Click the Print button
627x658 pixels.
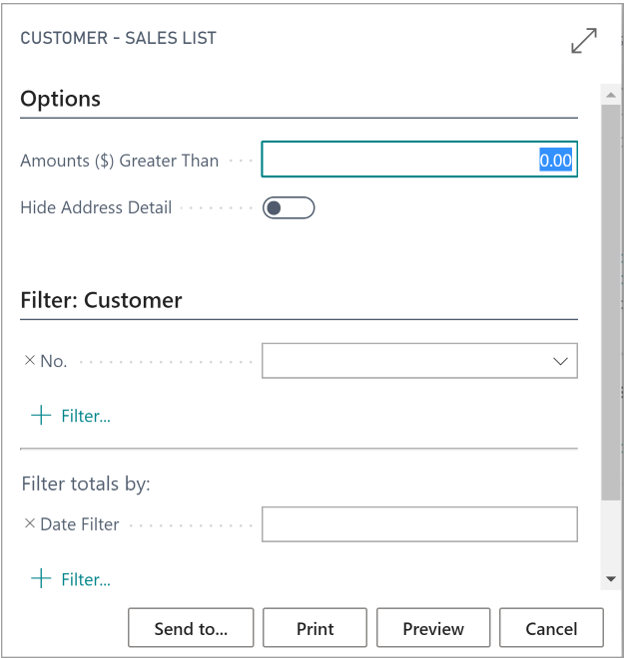(315, 628)
